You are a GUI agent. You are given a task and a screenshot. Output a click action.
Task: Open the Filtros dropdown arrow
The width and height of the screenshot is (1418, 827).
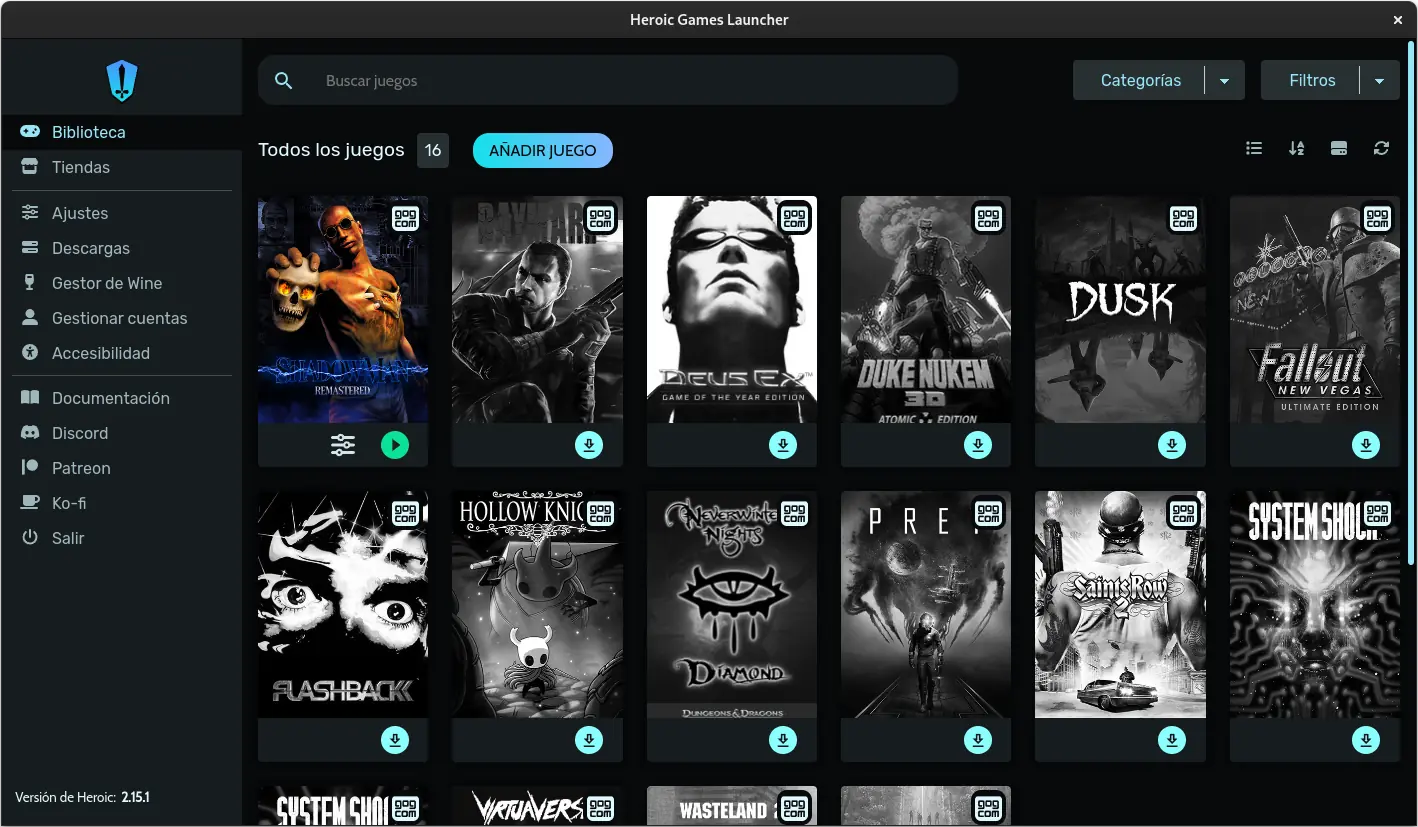[x=1380, y=81]
